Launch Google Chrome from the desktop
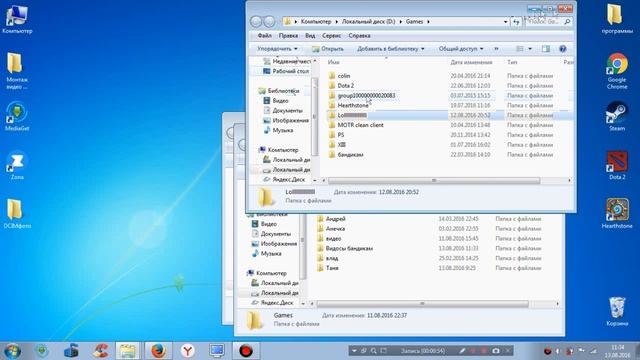The width and height of the screenshot is (640, 360). 617,70
